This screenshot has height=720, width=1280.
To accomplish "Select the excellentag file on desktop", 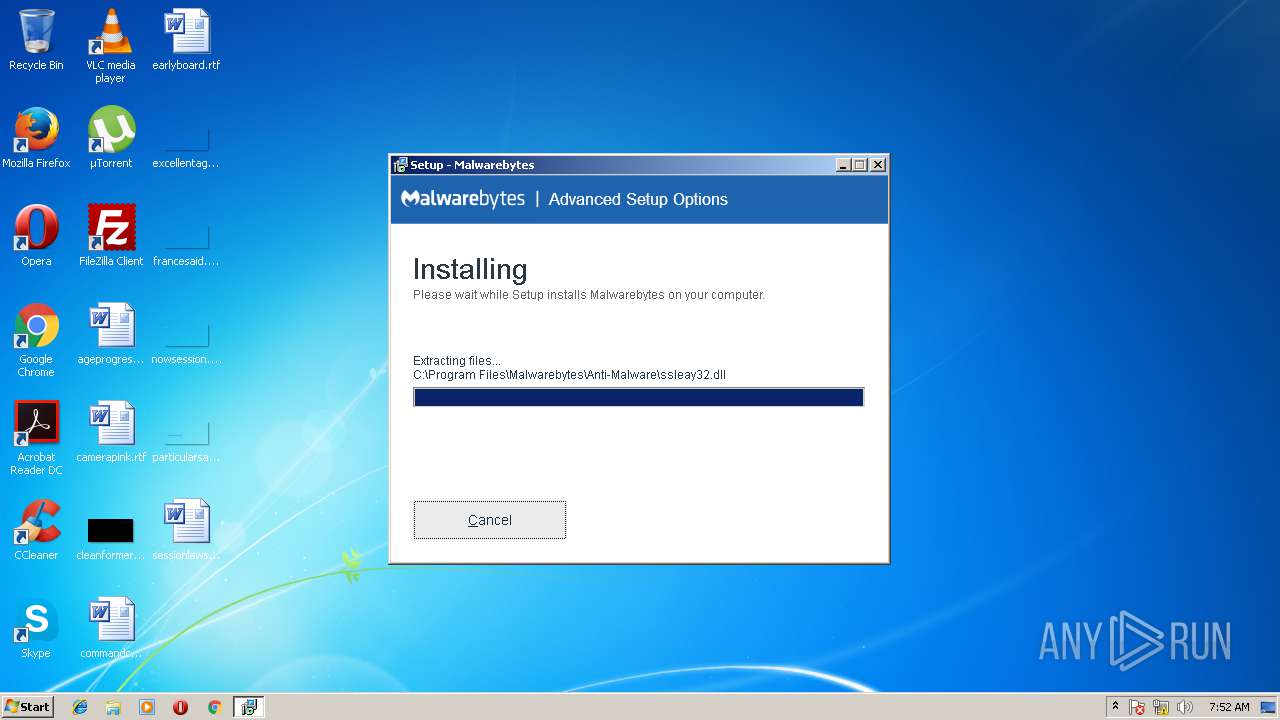I will (186, 147).
